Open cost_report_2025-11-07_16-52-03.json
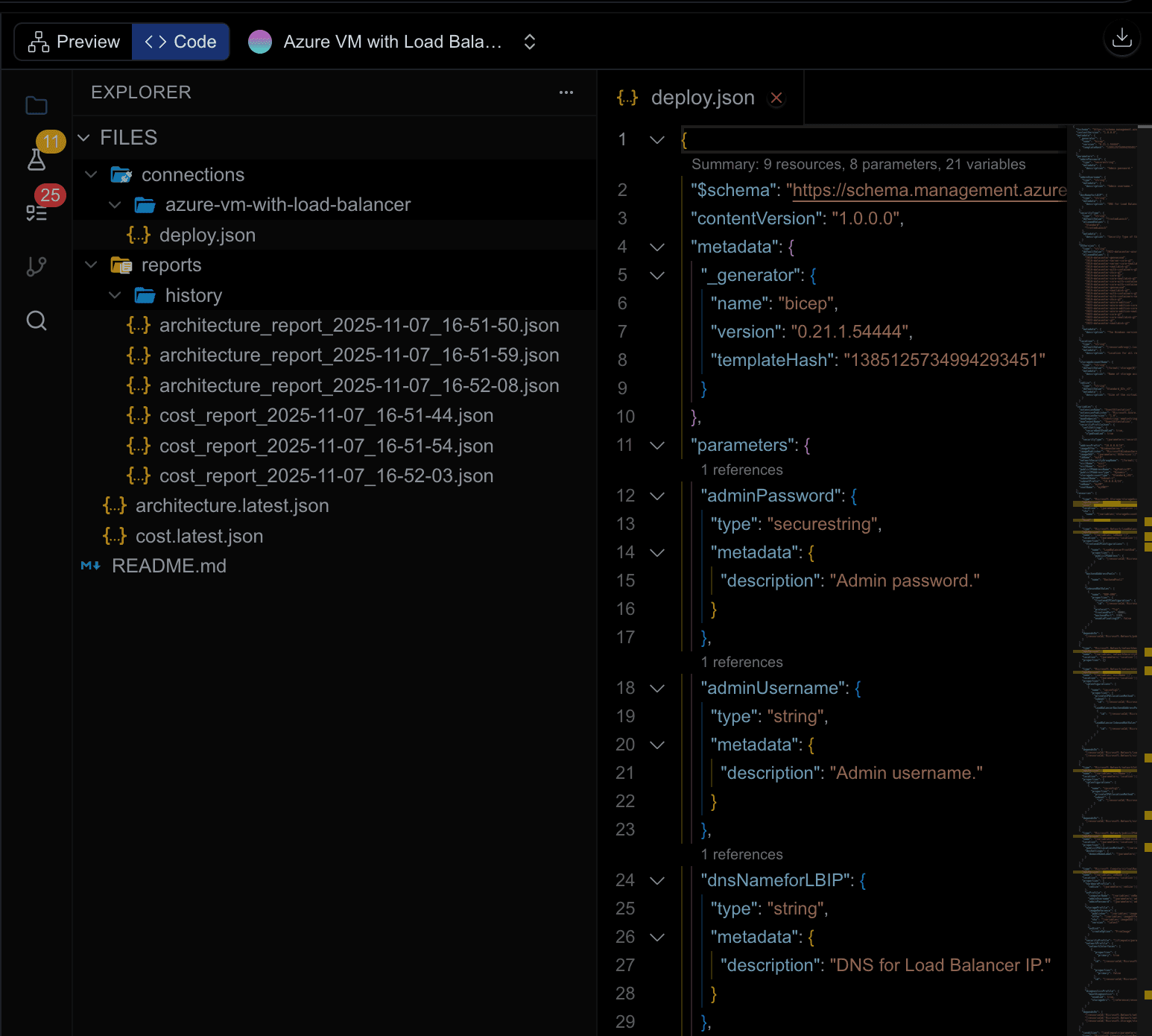 [335, 476]
